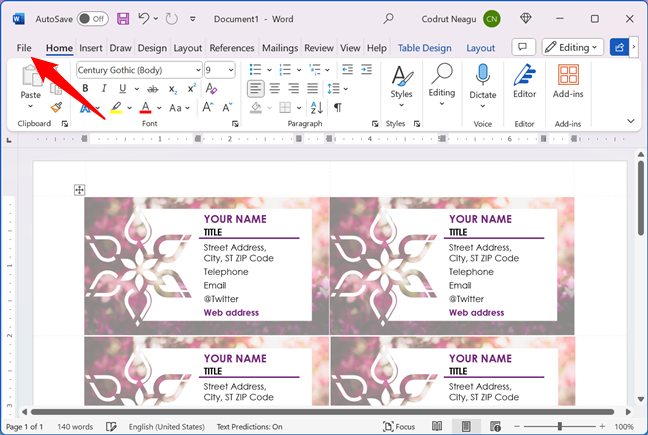
Task: Toggle Subscript formatting
Action: [172, 89]
